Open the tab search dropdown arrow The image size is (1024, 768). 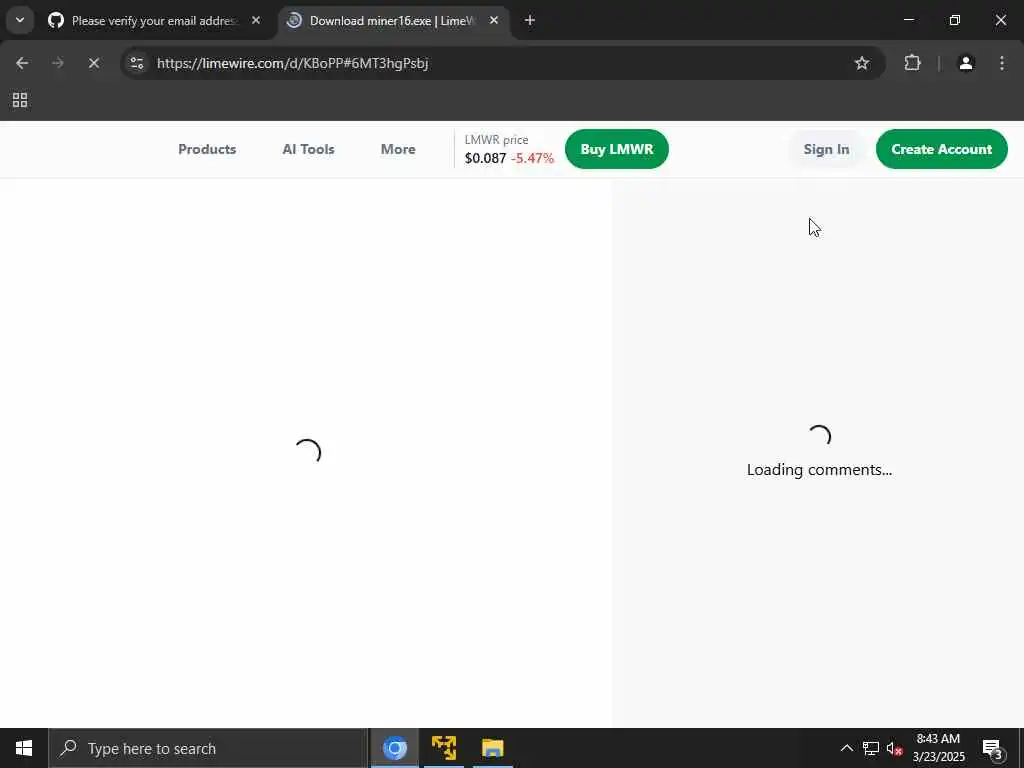pyautogui.click(x=20, y=20)
